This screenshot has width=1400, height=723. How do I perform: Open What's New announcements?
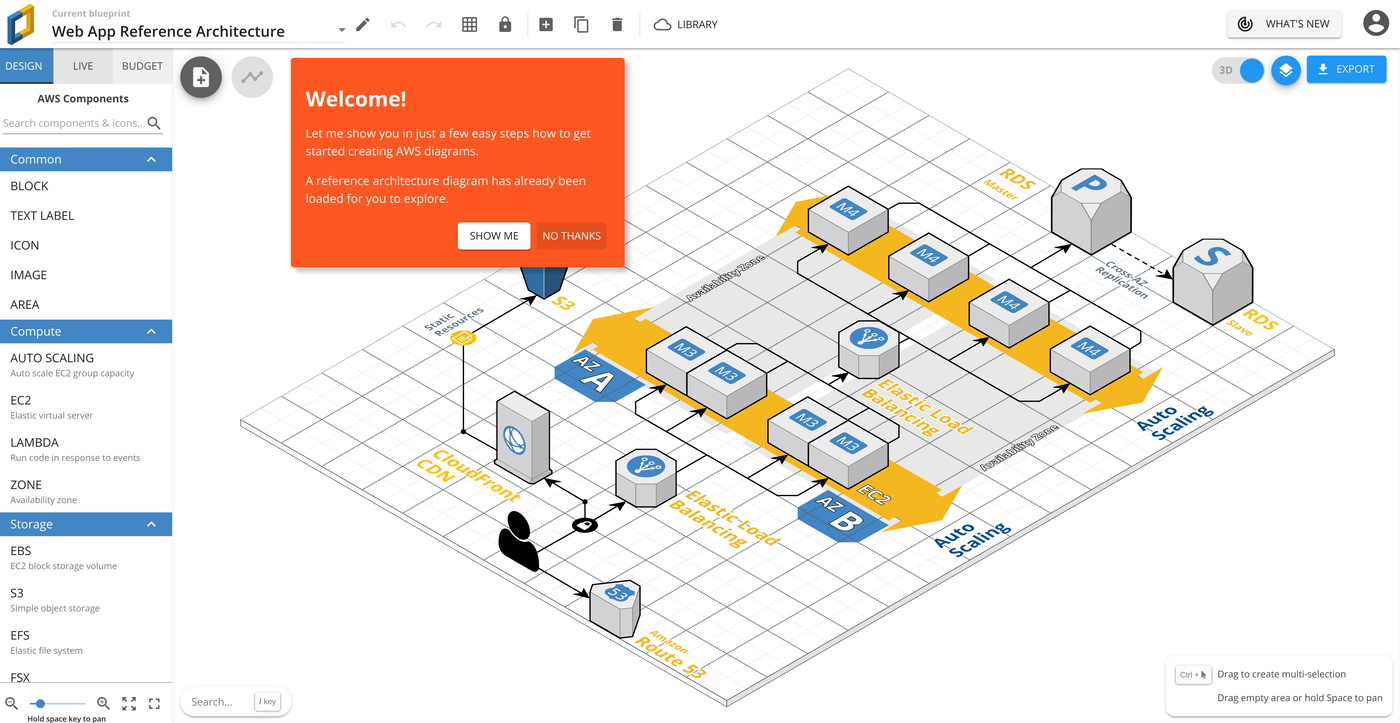(x=1284, y=24)
